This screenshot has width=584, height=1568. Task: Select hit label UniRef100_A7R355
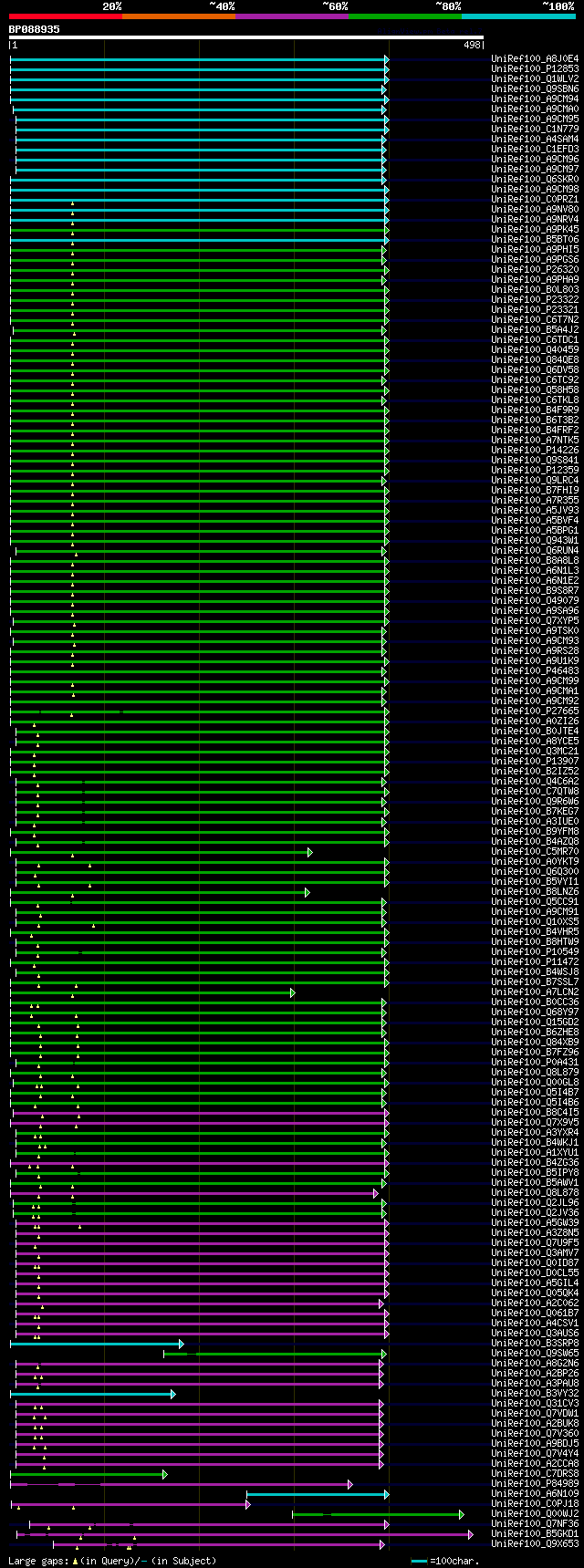point(535,500)
